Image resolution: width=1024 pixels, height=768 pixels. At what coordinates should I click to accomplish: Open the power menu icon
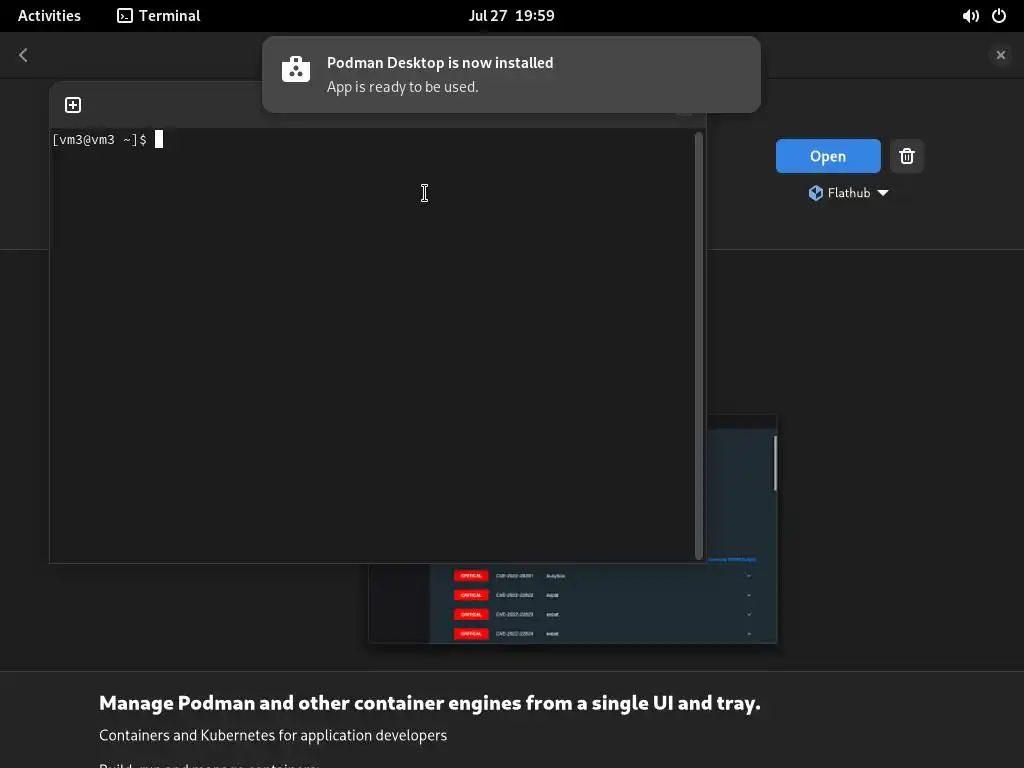(x=999, y=16)
